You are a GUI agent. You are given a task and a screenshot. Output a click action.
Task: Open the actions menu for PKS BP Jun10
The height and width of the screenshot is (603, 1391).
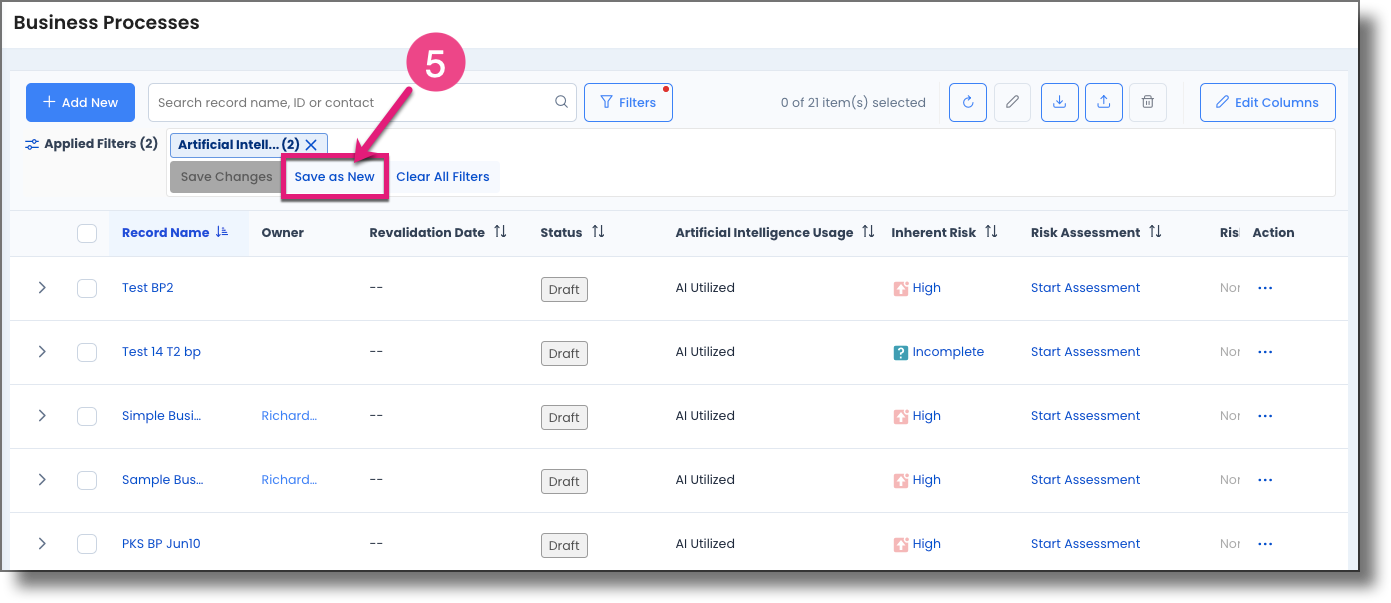click(1265, 543)
